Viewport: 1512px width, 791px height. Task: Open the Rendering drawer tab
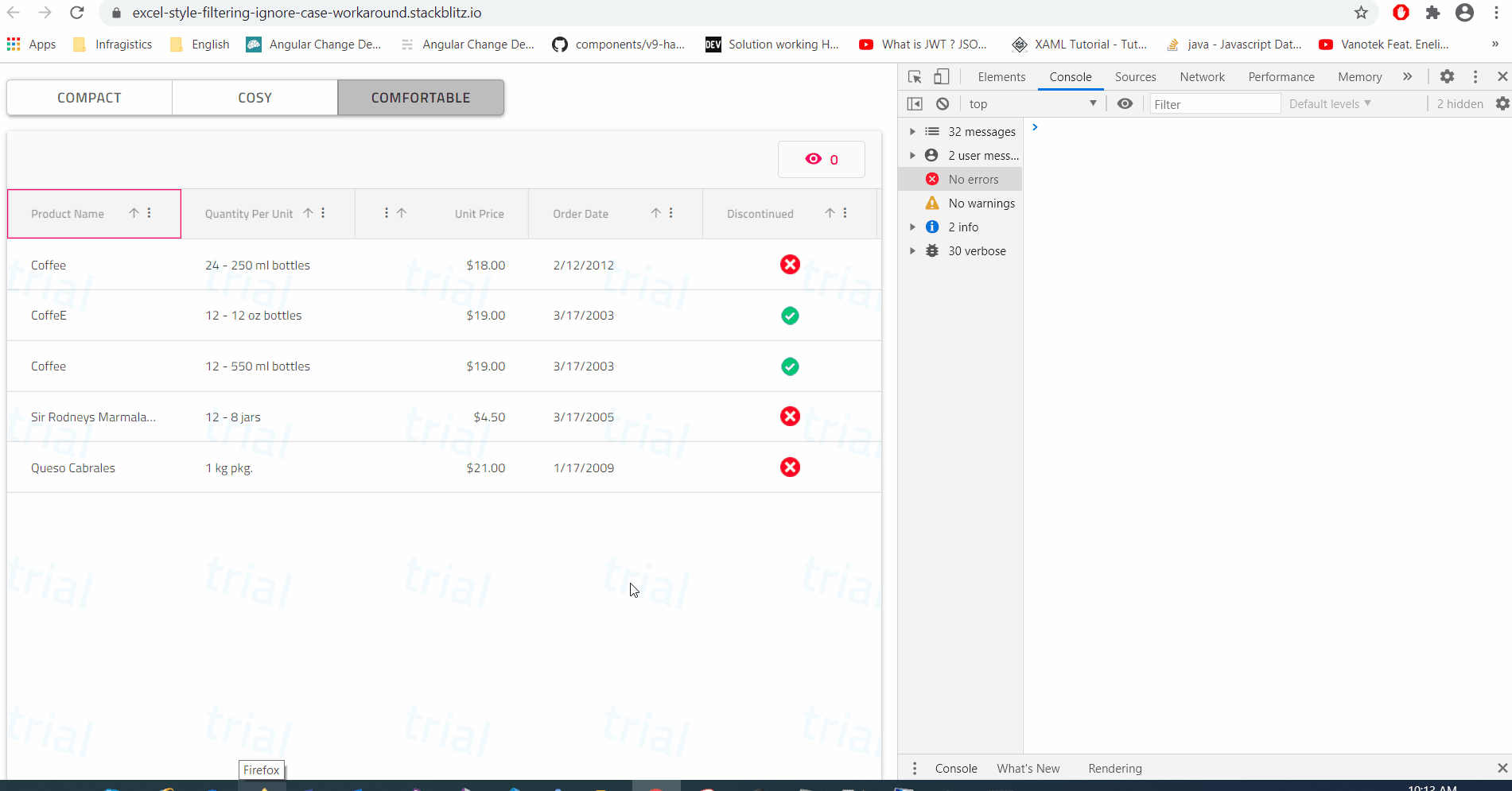(x=1115, y=769)
